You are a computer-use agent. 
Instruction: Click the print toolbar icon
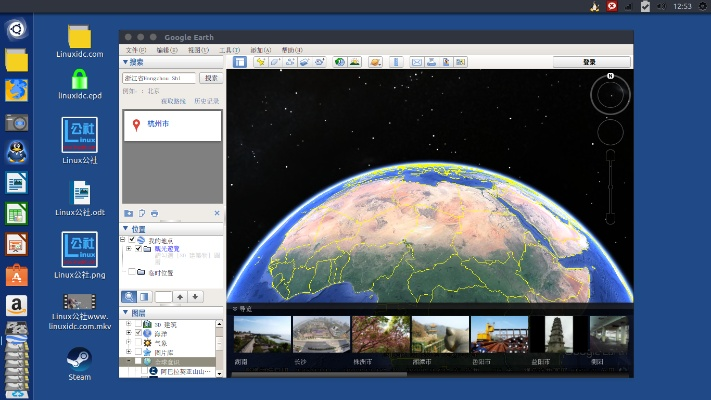click(x=431, y=62)
